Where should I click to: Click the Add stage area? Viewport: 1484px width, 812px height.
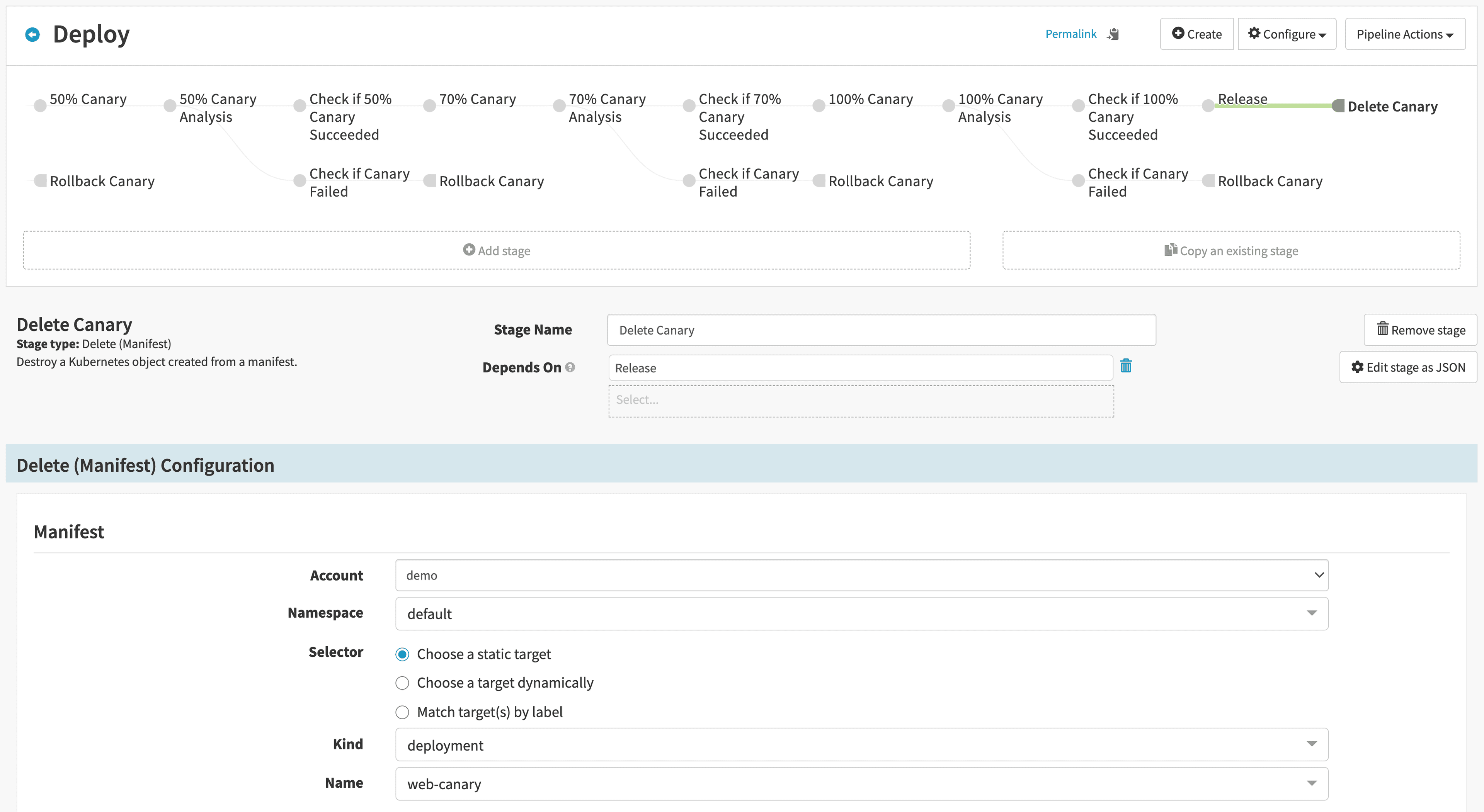496,250
